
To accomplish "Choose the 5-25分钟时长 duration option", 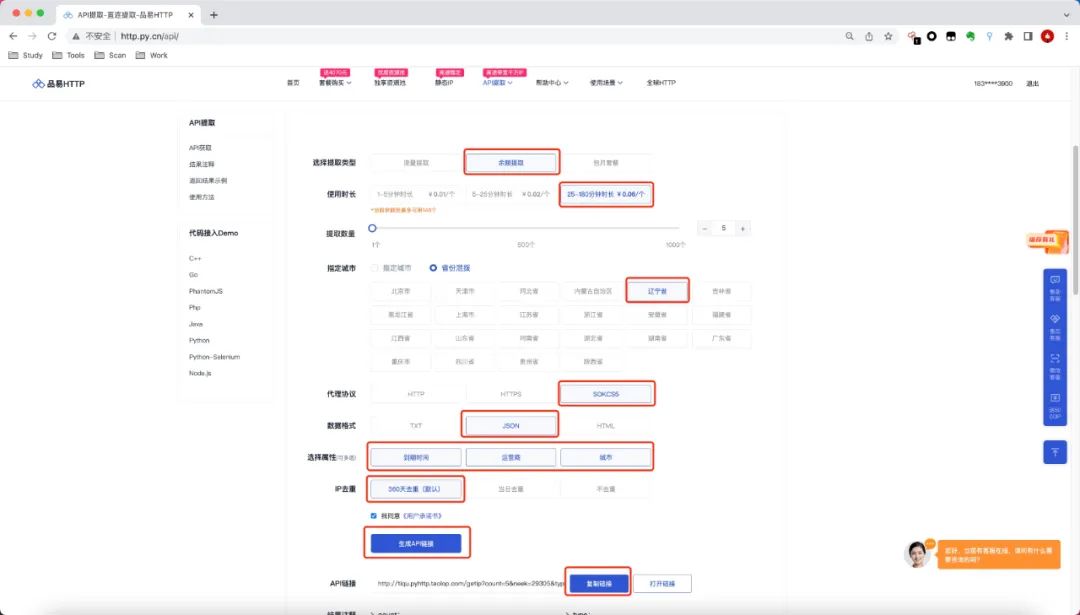I will (x=510, y=194).
